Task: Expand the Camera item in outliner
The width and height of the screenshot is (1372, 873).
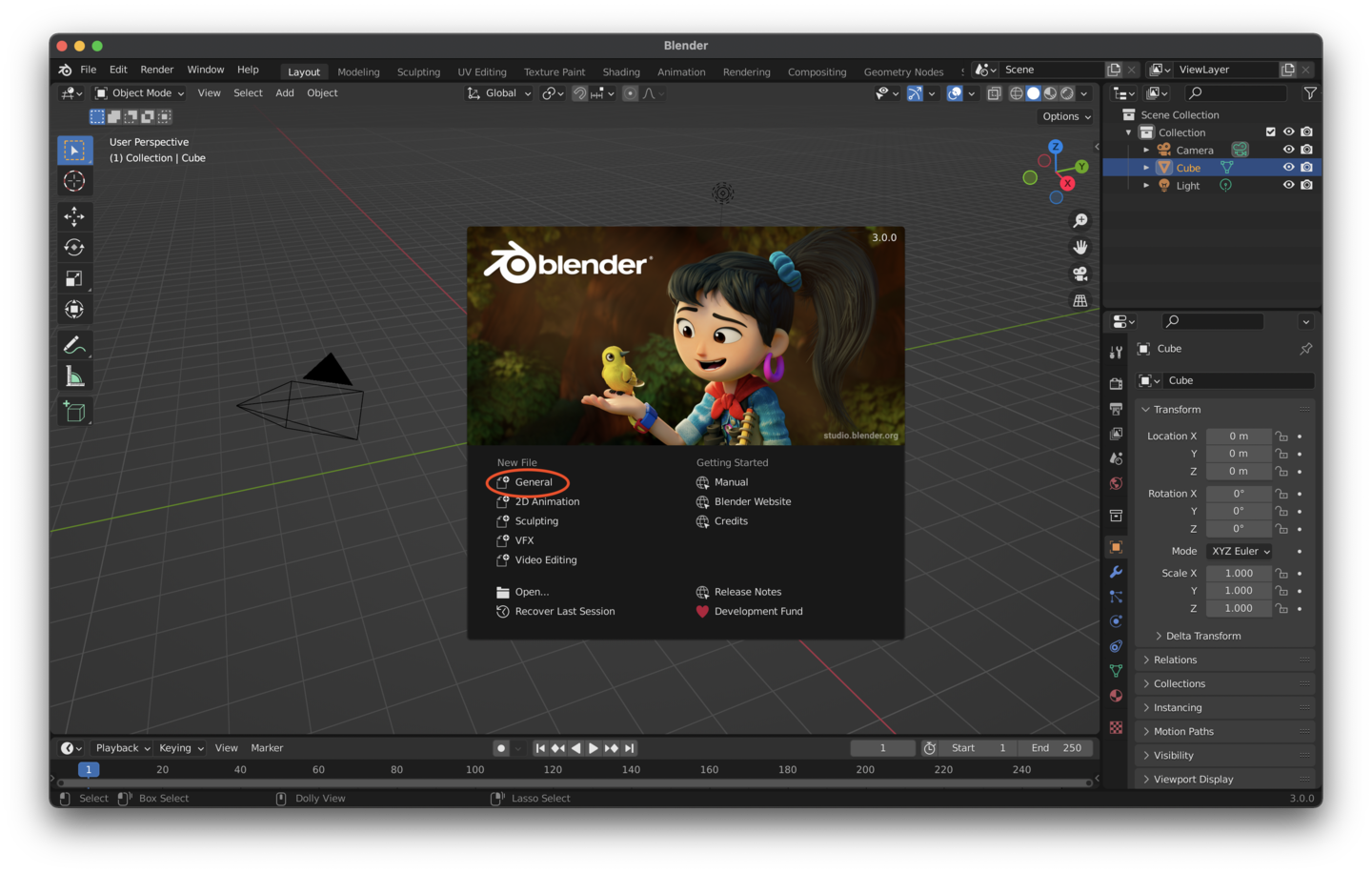Action: 1146,150
